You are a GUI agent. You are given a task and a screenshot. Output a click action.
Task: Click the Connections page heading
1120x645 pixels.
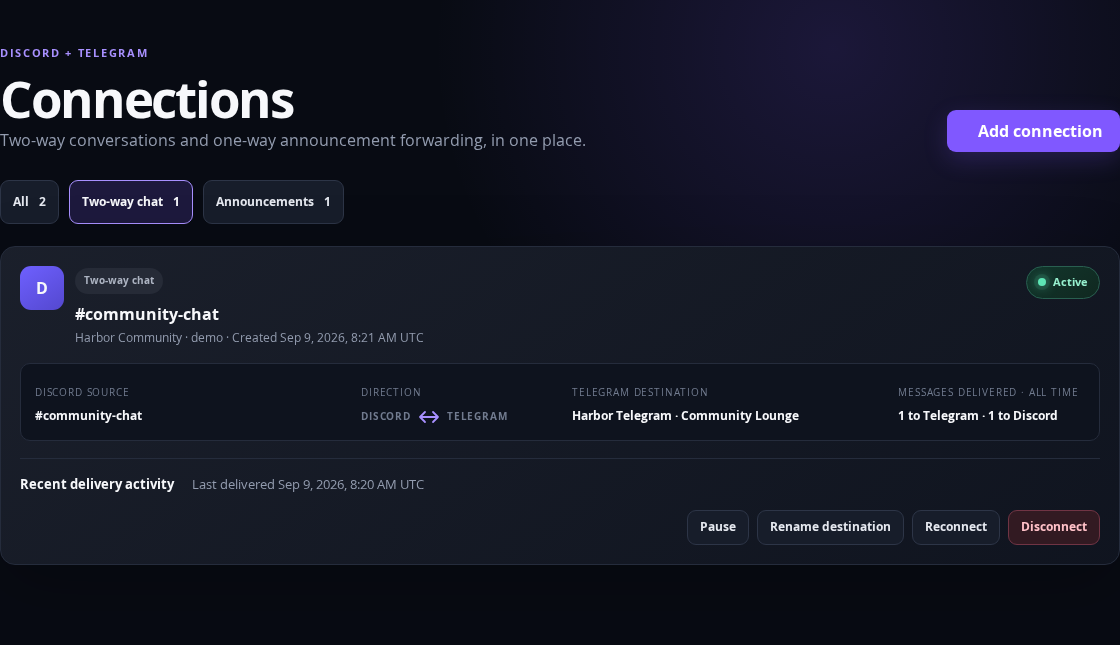(x=148, y=100)
